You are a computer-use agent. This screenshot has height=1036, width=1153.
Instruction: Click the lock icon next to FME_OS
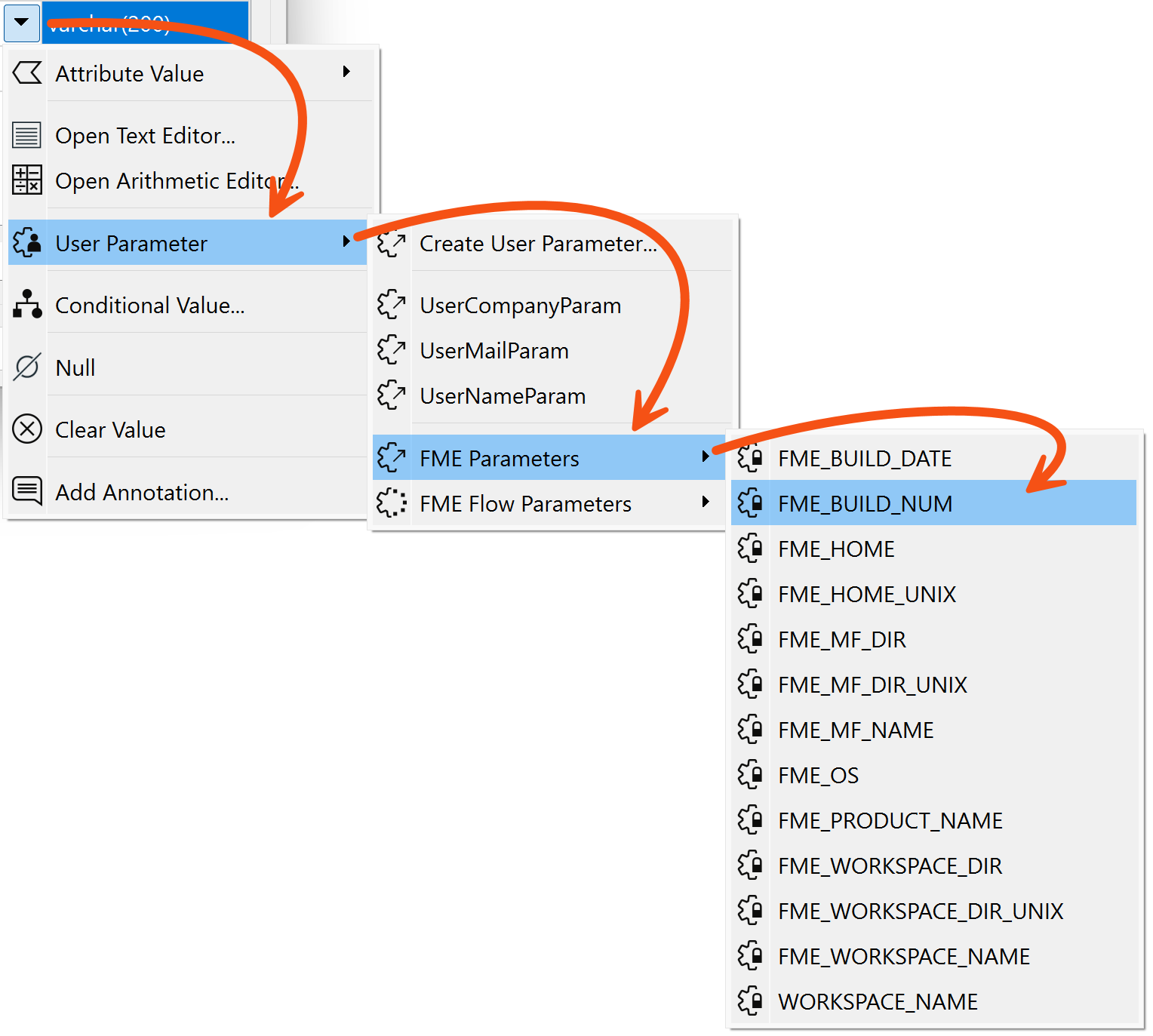751,775
